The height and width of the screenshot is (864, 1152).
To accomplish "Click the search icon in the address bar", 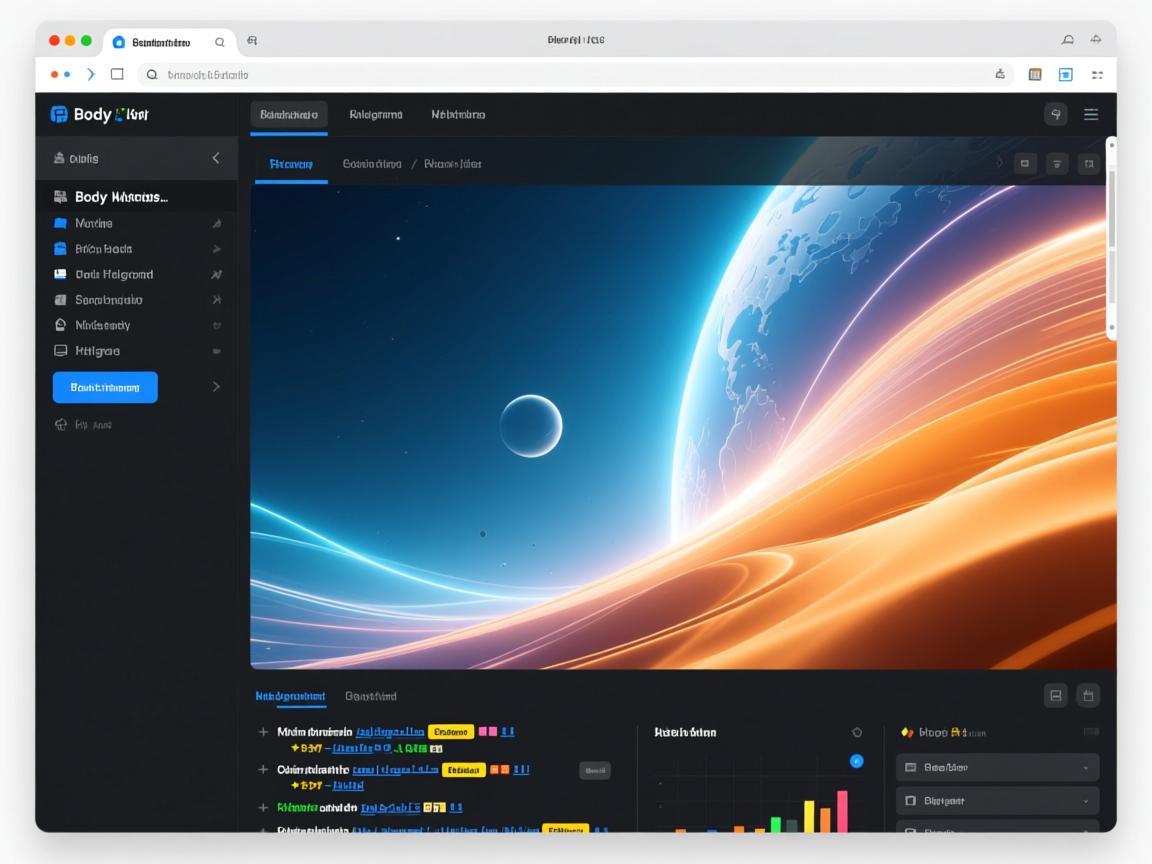I will pos(152,75).
